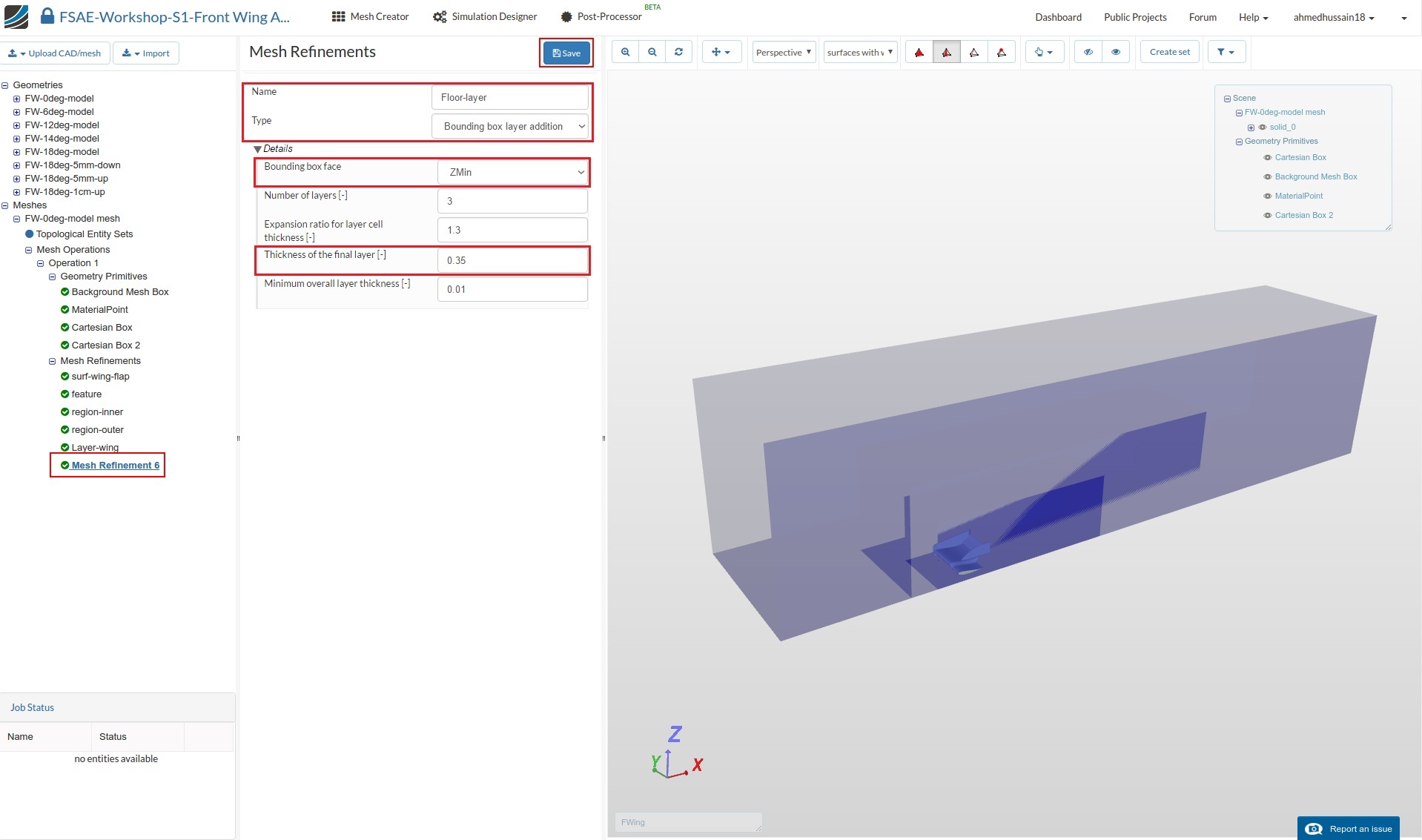Open the Public Projects menu
Screen dimensions: 1422x840
1134,16
